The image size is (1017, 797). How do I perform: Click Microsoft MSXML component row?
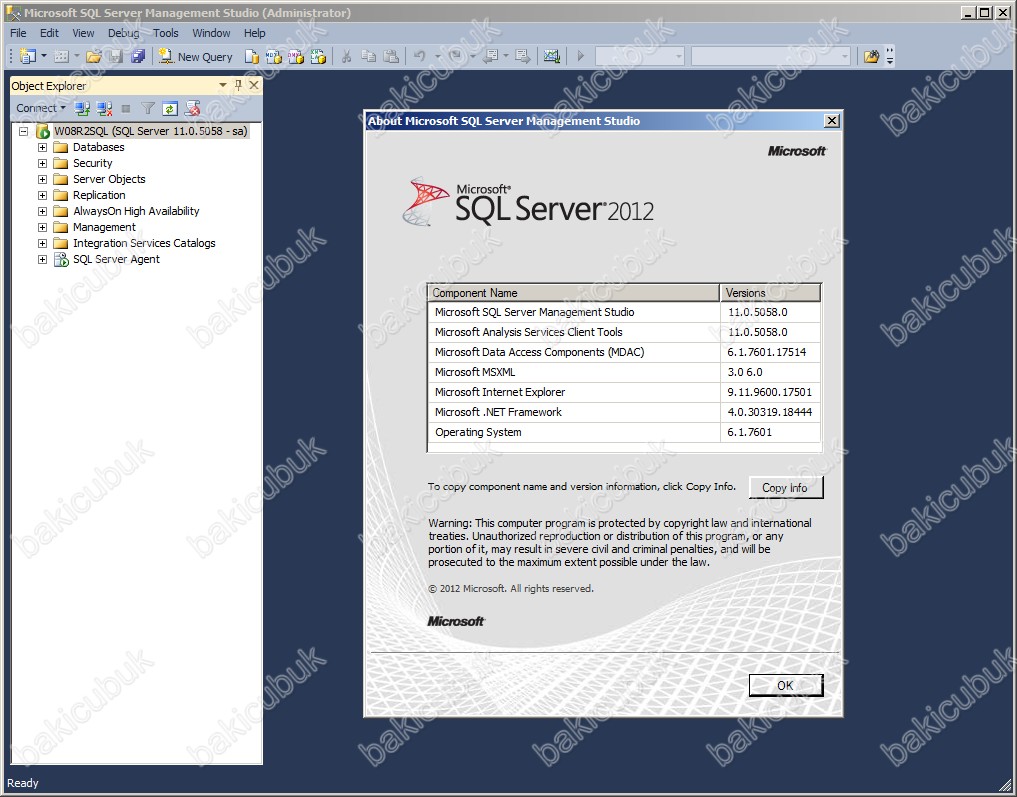(624, 372)
